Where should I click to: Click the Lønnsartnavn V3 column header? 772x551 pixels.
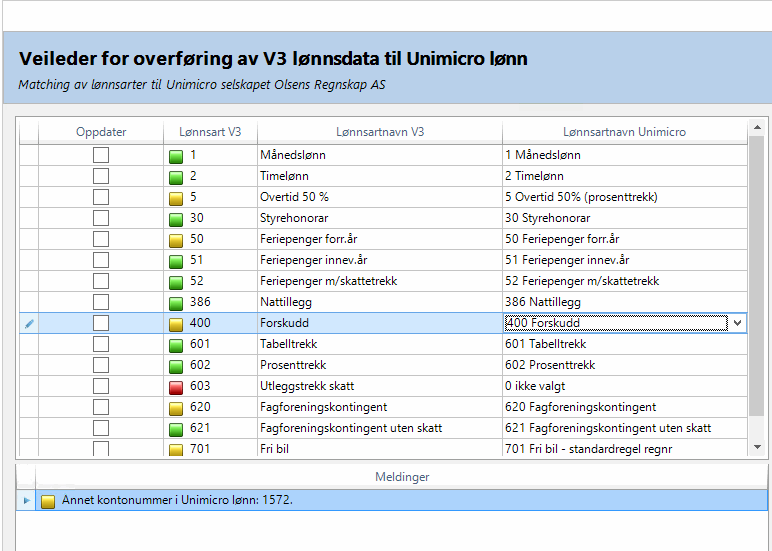coord(379,132)
